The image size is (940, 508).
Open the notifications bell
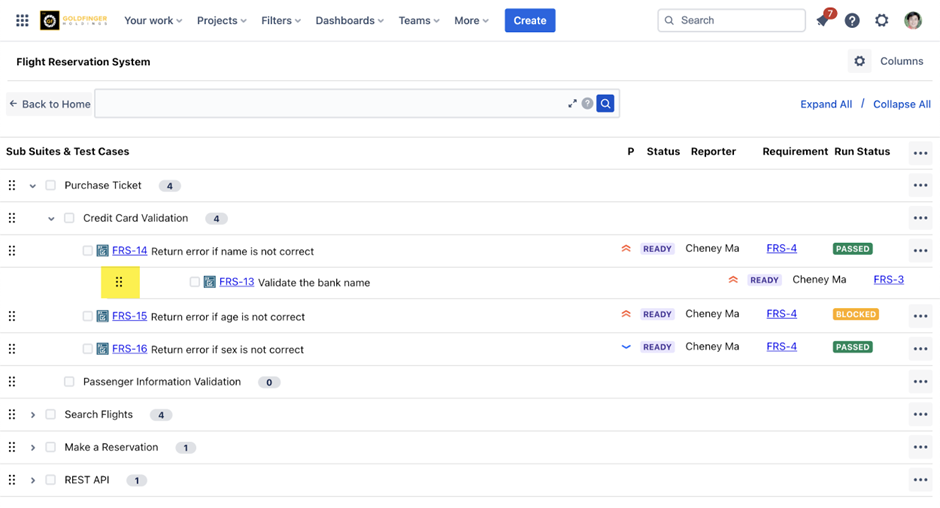point(823,20)
